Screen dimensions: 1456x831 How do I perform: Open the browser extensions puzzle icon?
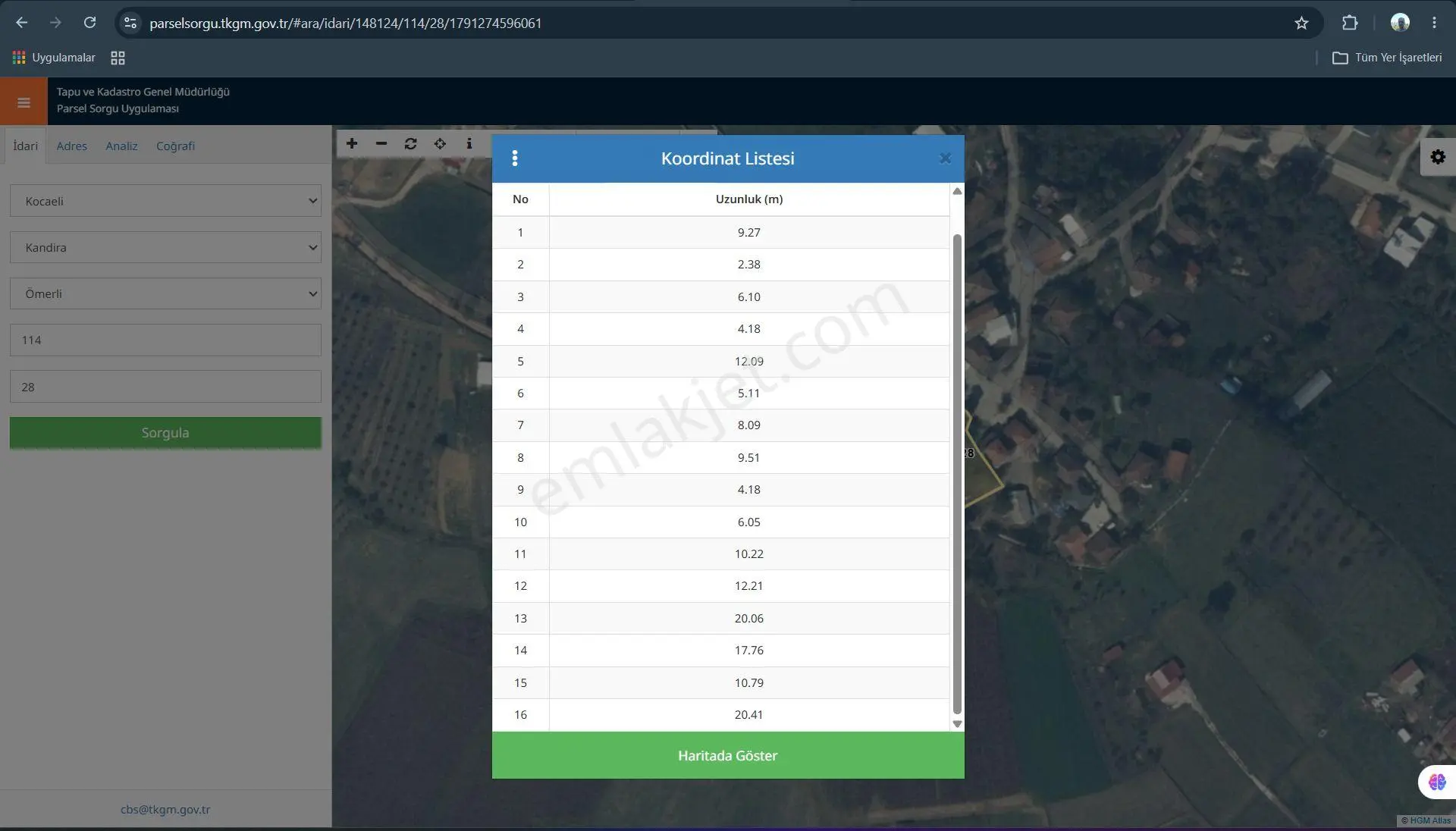1350,24
